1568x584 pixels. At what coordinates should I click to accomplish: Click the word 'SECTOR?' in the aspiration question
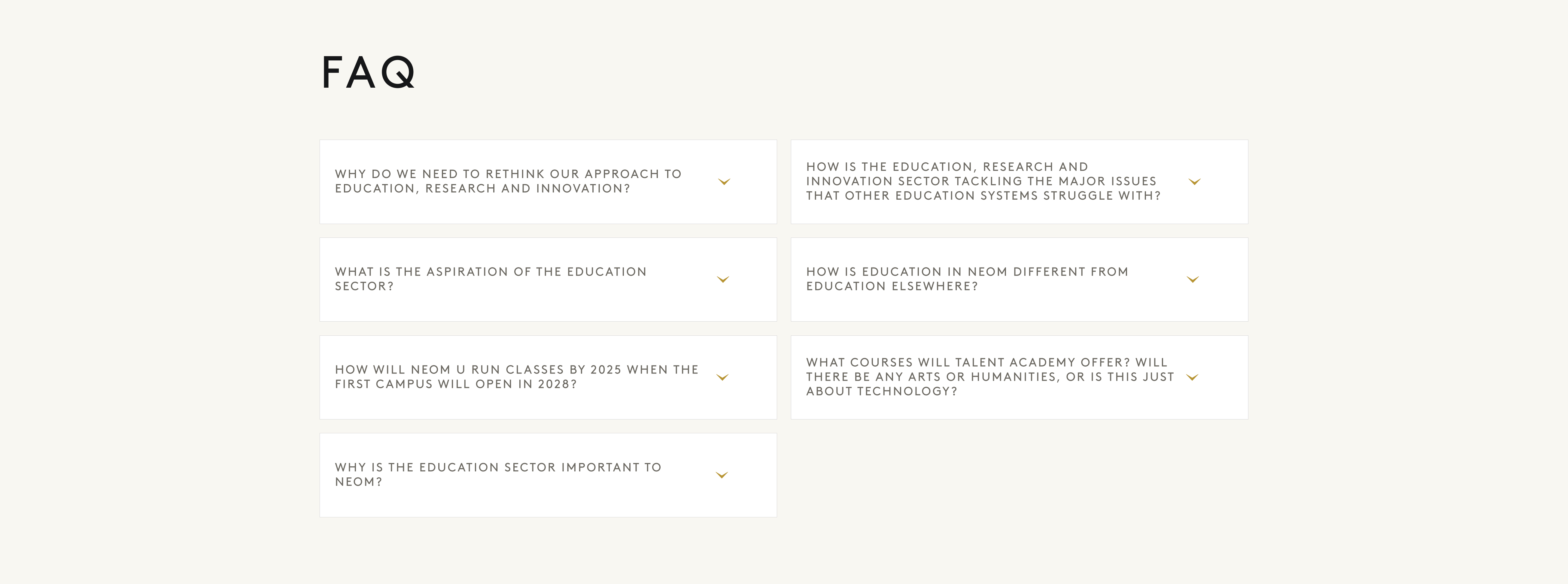(364, 286)
